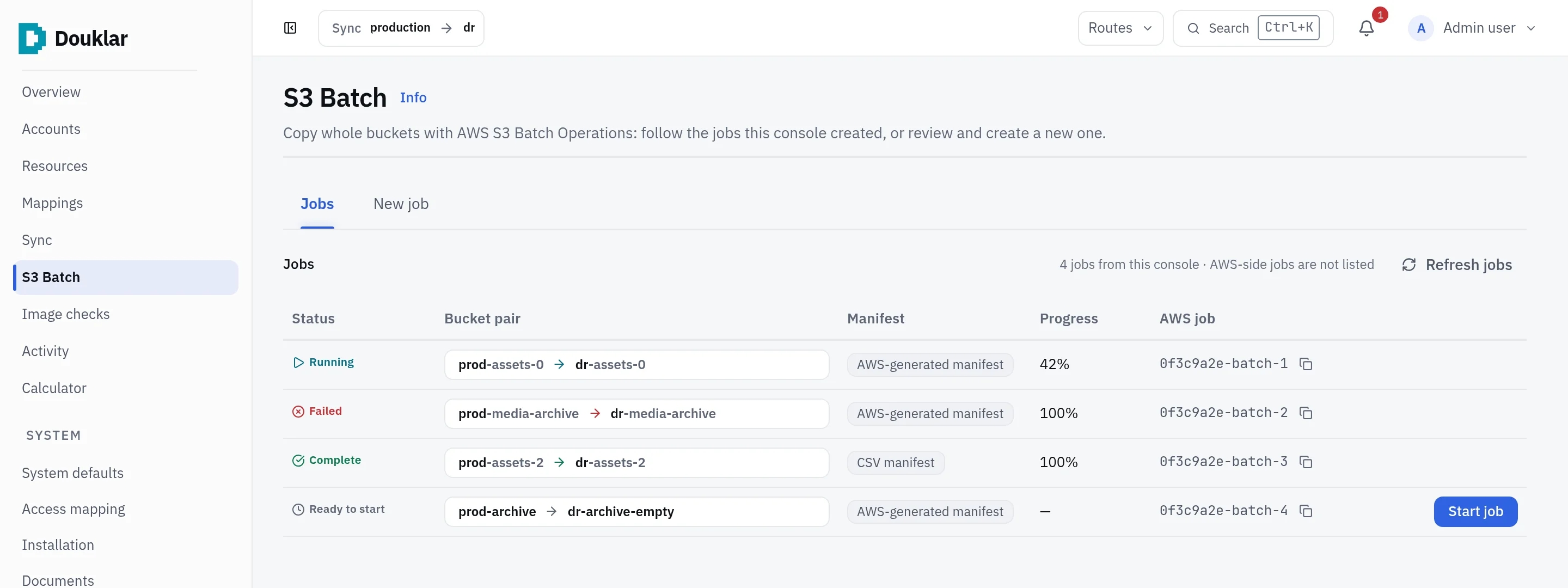This screenshot has height=588, width=1568.
Task: Click the Ready to start label
Action: tap(346, 509)
